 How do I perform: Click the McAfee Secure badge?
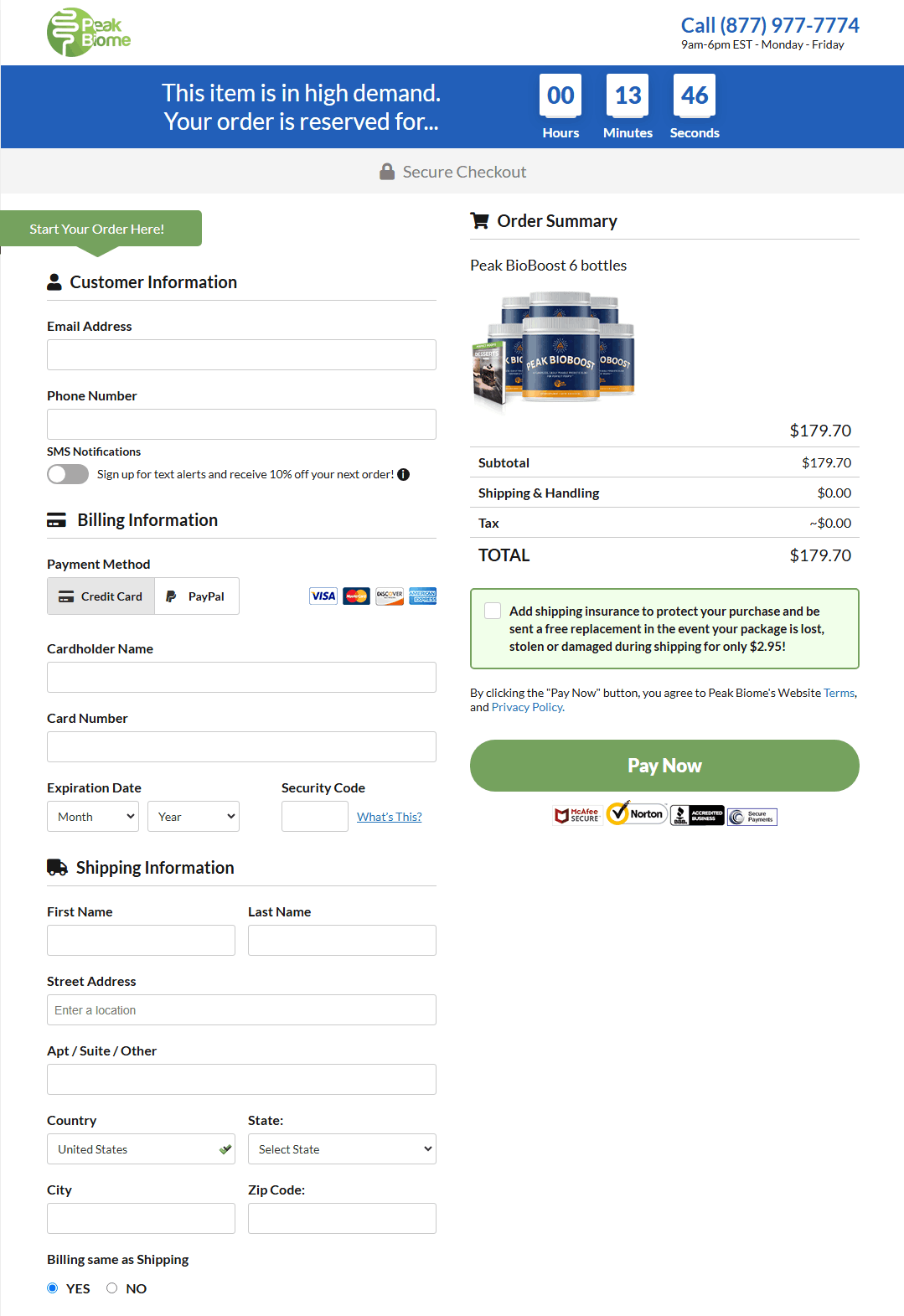click(x=577, y=813)
